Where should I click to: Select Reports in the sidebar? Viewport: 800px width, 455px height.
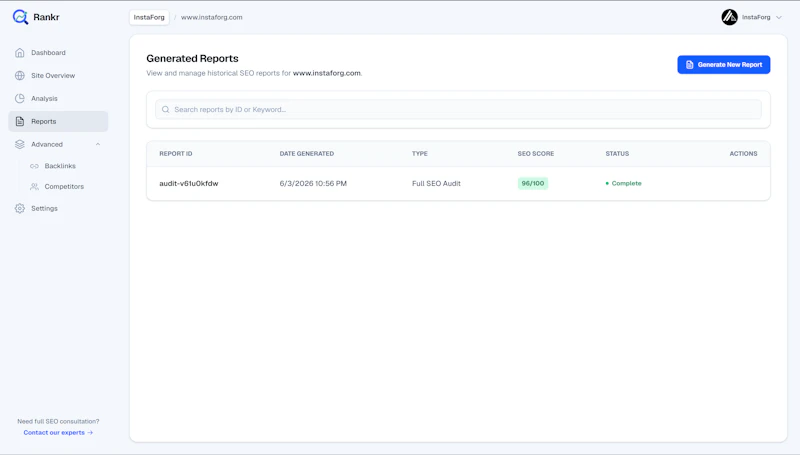point(58,121)
